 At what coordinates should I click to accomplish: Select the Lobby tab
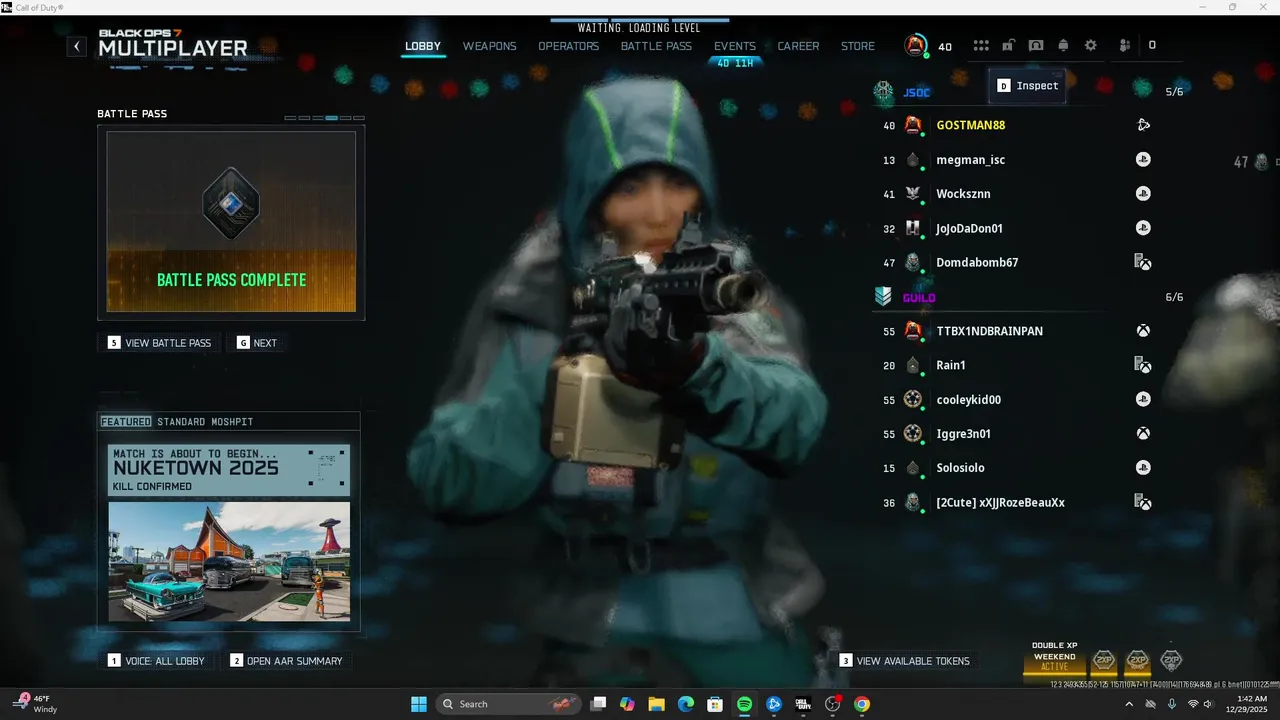click(x=423, y=46)
